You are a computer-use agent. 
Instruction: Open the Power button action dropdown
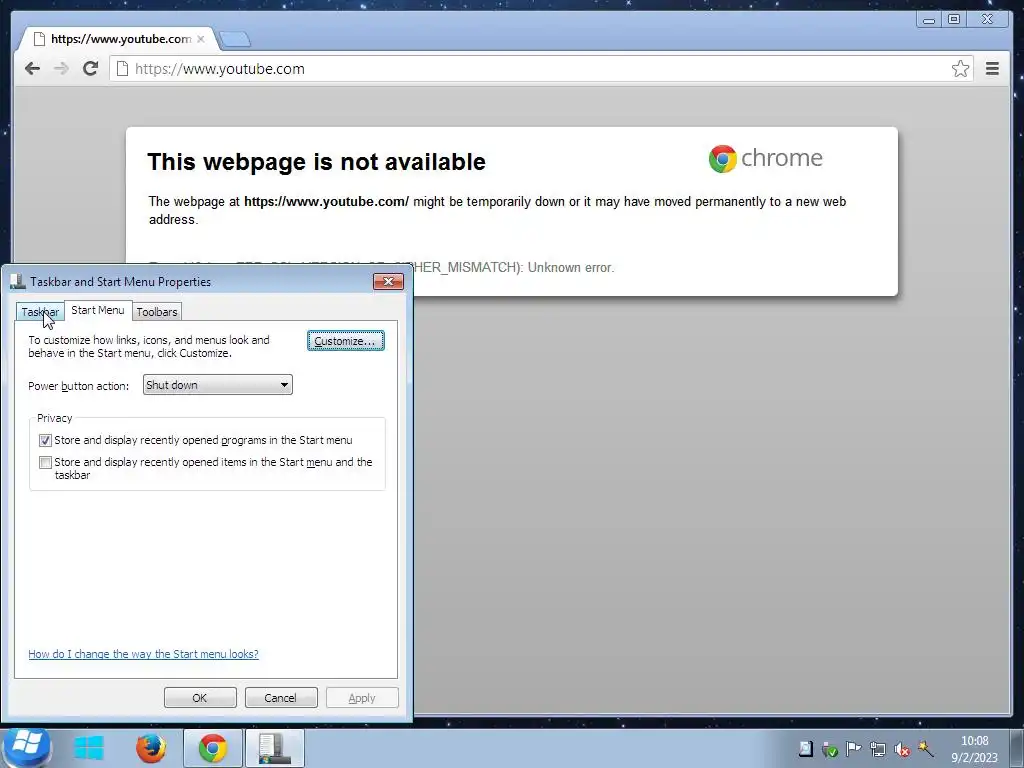[x=217, y=385]
